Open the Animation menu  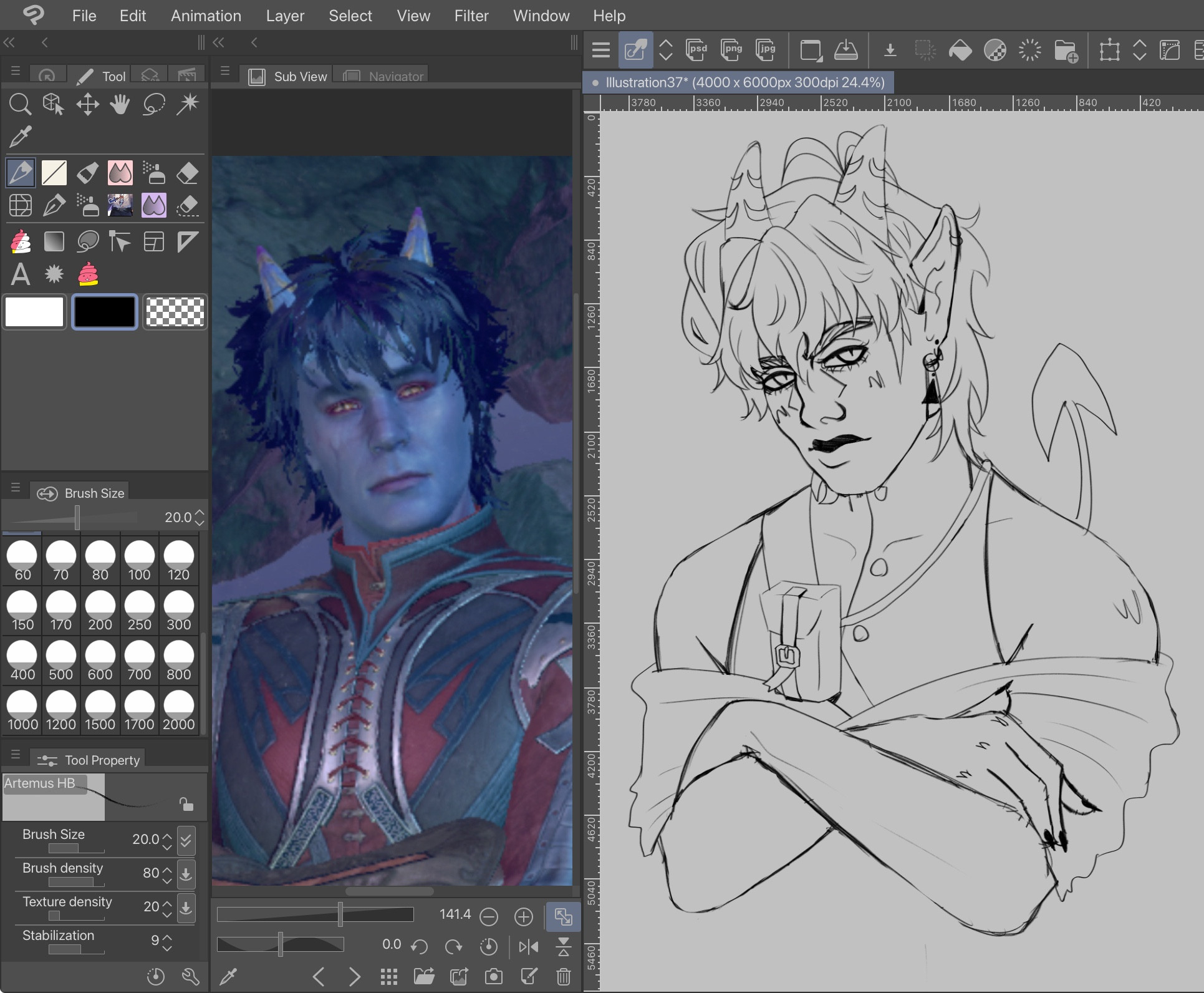(206, 16)
